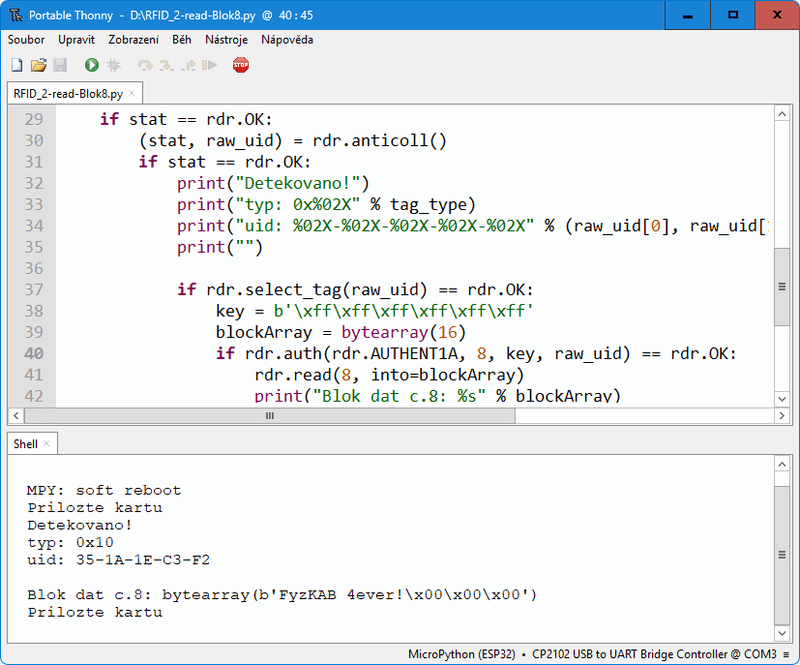Click editor horizontal scroll left arrow
The height and width of the screenshot is (665, 800).
16,416
